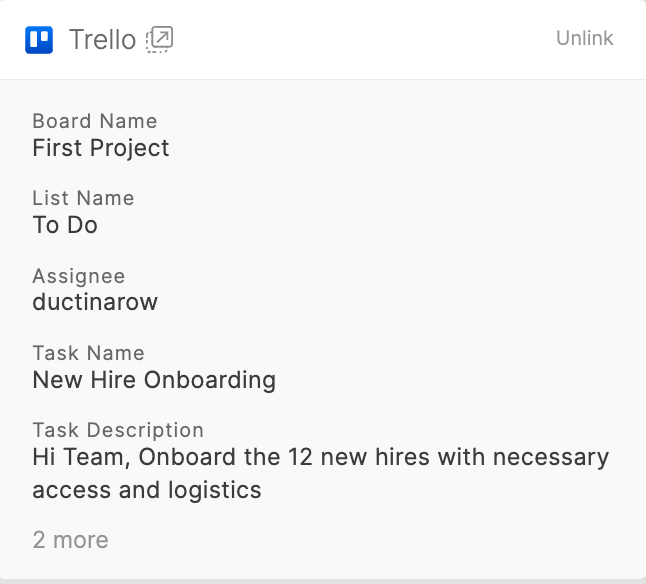The height and width of the screenshot is (584, 646).
Task: Click the 'New Hire Onboarding' task name
Action: click(x=154, y=380)
